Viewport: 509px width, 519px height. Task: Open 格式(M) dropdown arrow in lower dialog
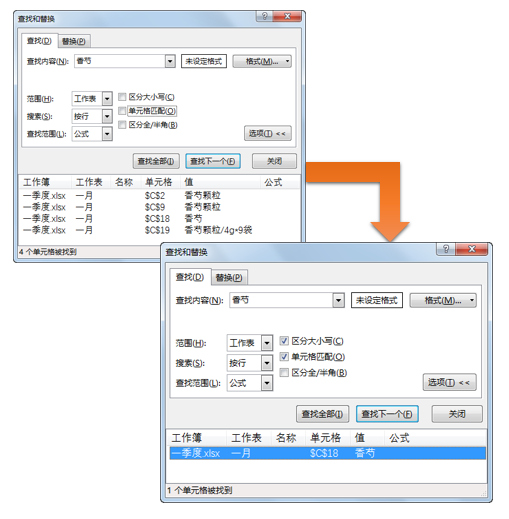tap(472, 300)
